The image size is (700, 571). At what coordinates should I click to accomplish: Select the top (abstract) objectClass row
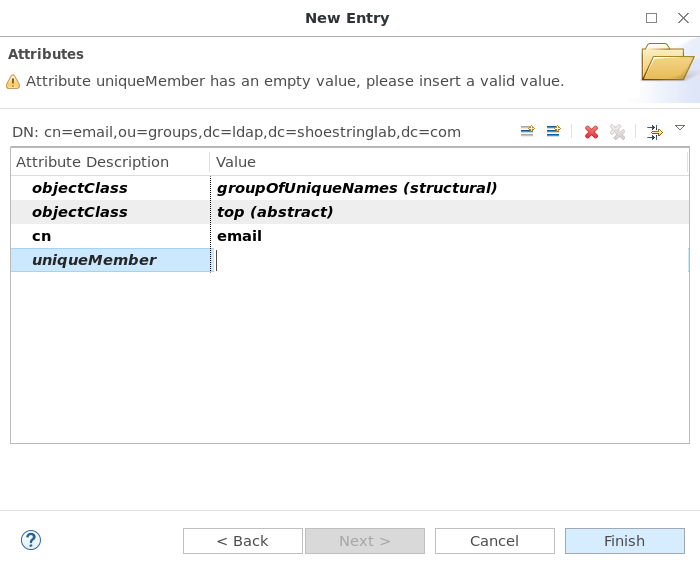350,212
